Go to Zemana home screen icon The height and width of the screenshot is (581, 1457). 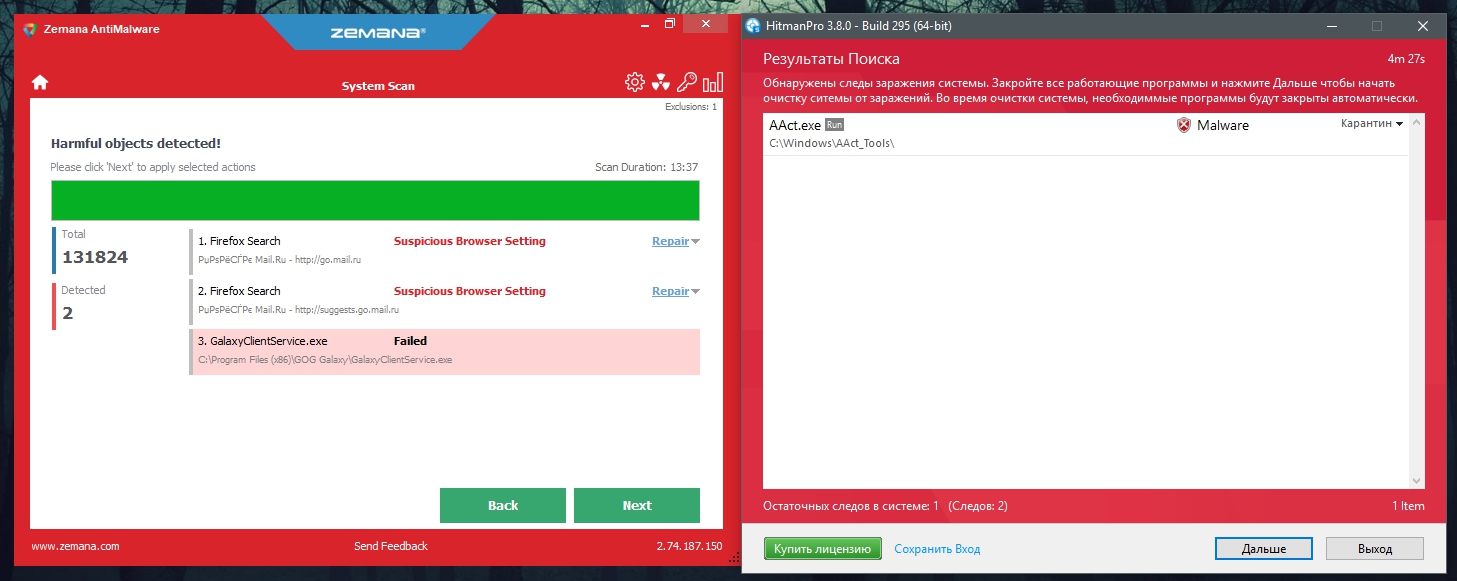click(x=40, y=83)
